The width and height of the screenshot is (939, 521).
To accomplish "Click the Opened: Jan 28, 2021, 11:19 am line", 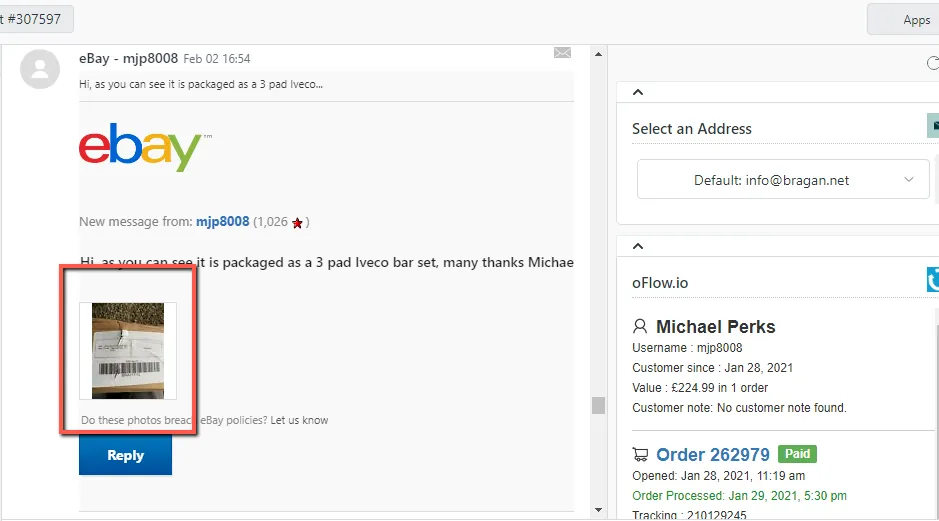I will pos(718,476).
